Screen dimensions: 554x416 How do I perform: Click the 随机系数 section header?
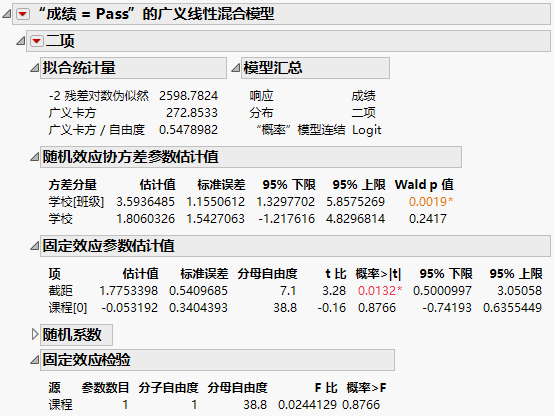(77, 335)
